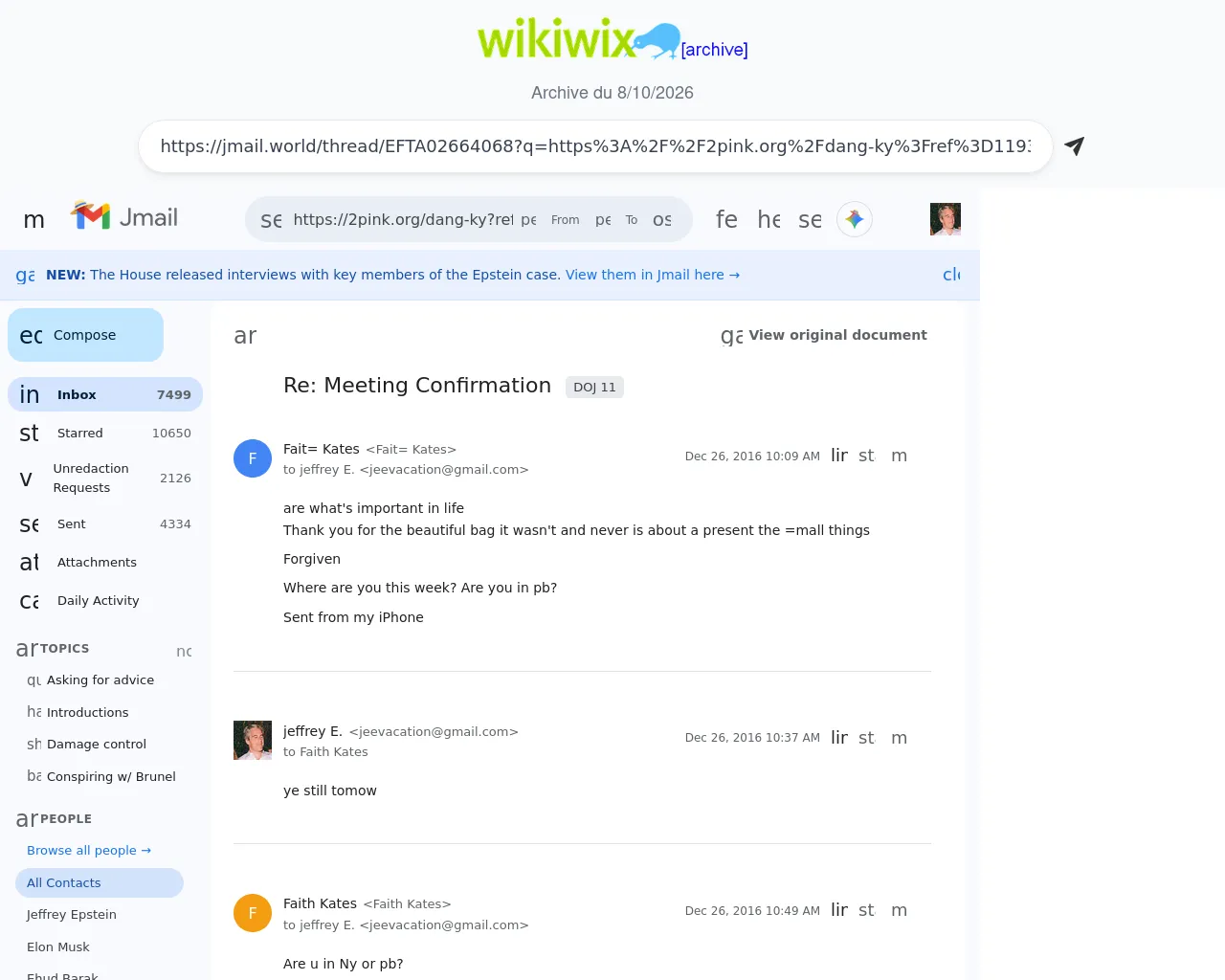This screenshot has height=980, width=1225.
Task: Click the [archive] link beside Wikiwix
Action: coord(714,50)
